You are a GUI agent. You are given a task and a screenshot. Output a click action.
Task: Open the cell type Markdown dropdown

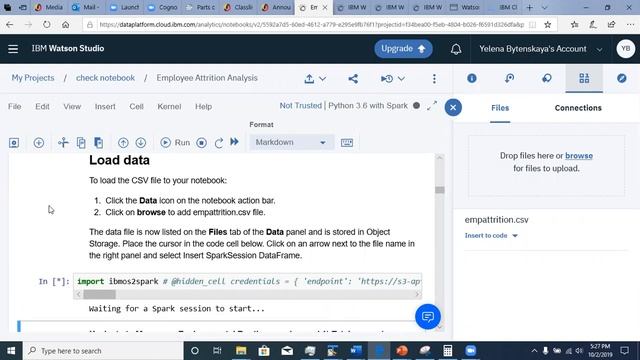(x=291, y=142)
